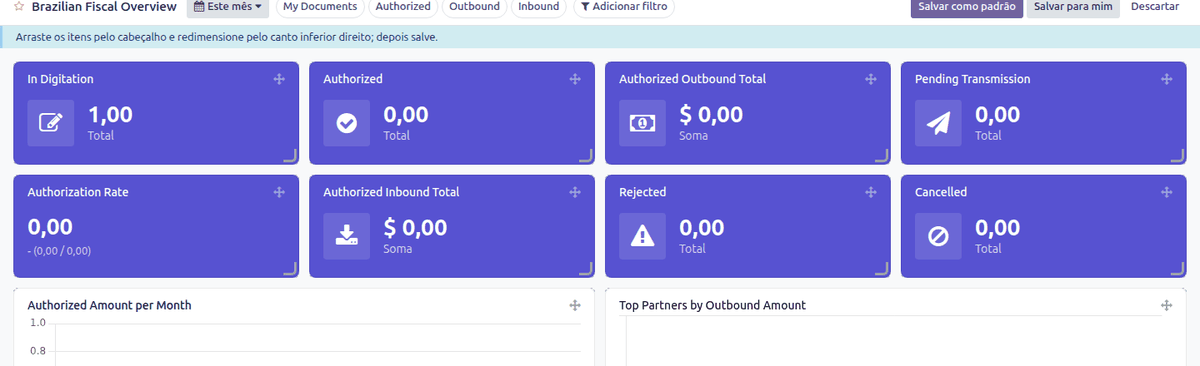
Task: Click the money icon in Authorized Outbound Total
Action: [x=642, y=122]
